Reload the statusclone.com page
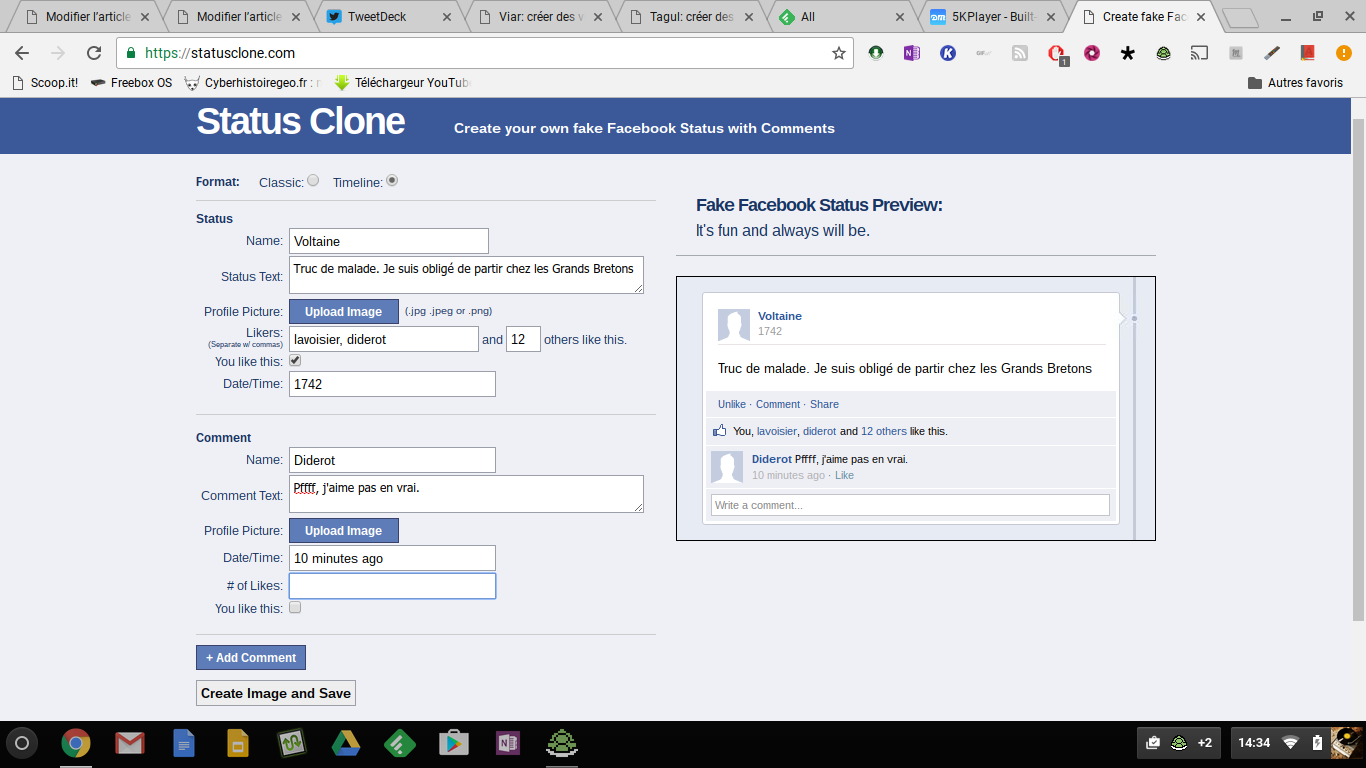This screenshot has width=1366, height=768. coord(94,53)
